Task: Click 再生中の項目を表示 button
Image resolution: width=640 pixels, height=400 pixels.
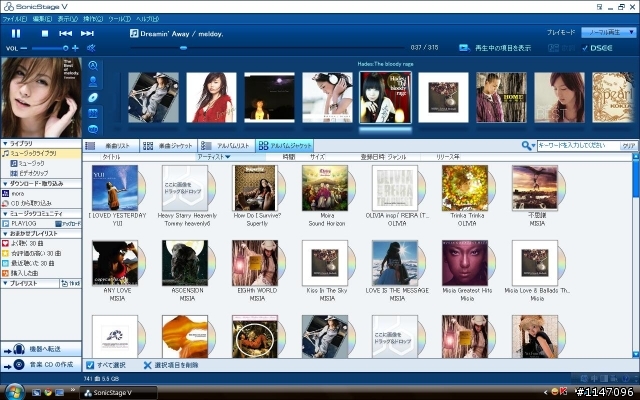Action: (x=495, y=48)
